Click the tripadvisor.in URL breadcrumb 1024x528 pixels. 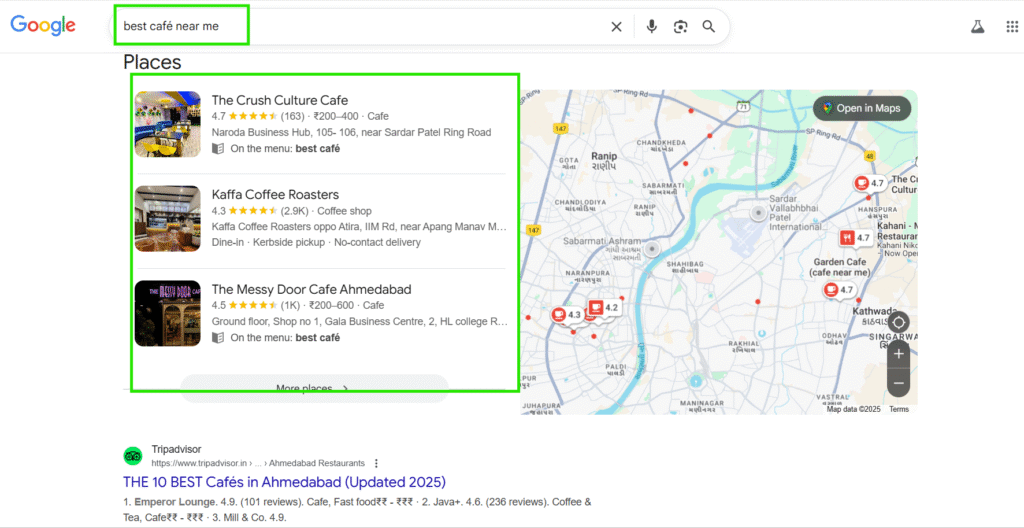[x=258, y=463]
